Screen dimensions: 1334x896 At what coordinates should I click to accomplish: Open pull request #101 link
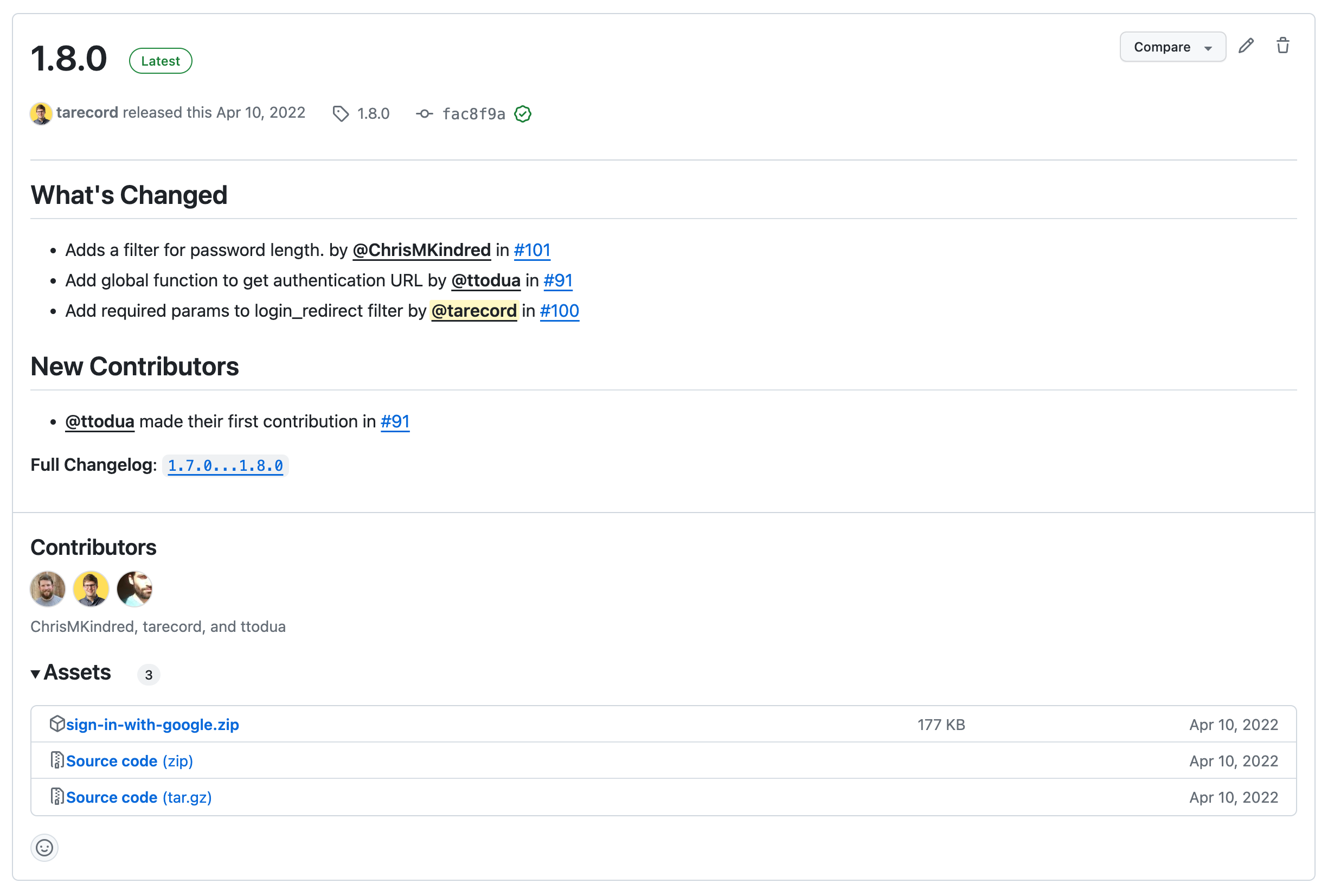pyautogui.click(x=531, y=250)
